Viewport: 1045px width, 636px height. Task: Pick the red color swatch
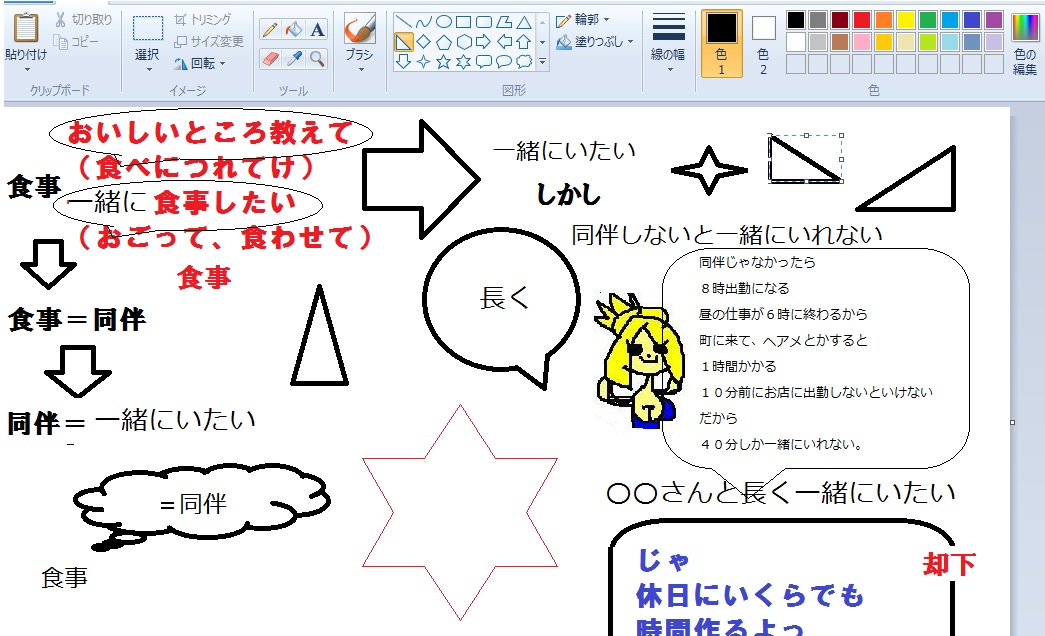point(862,20)
